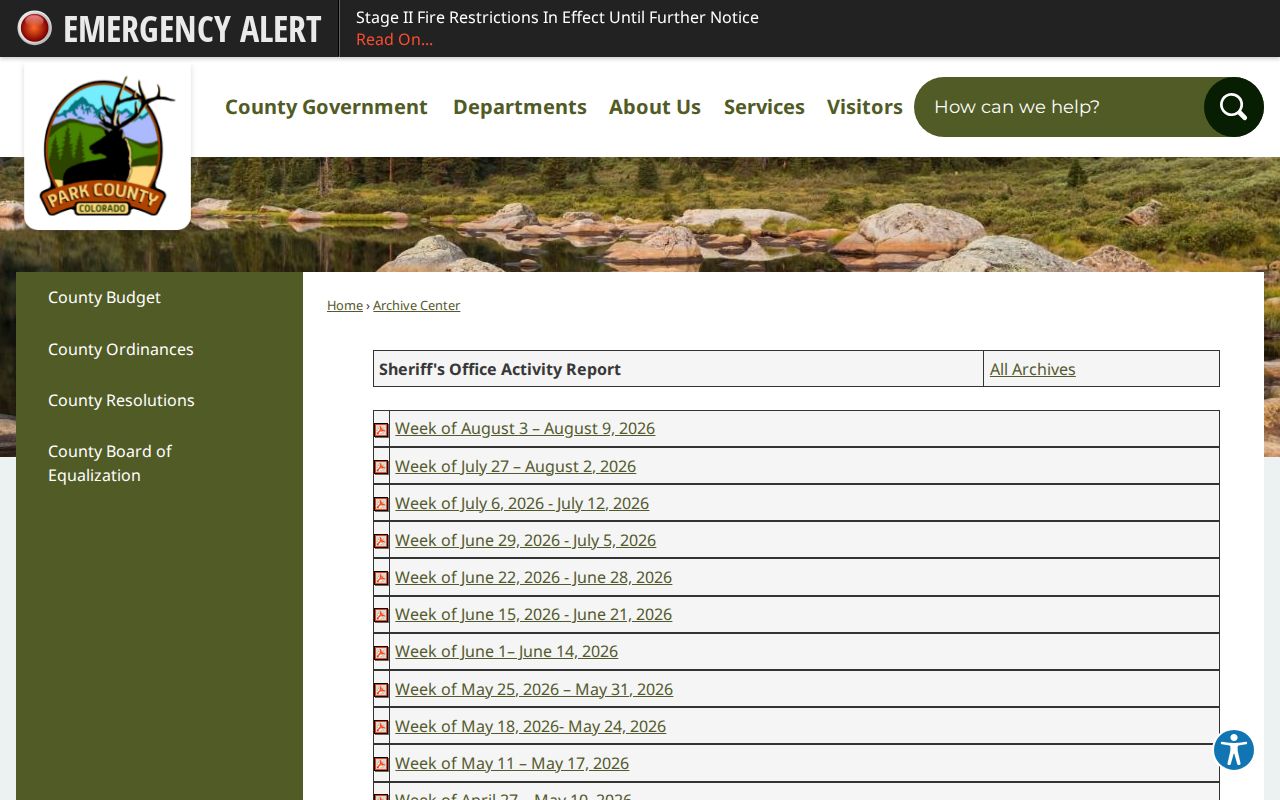This screenshot has height=800, width=1280.
Task: Open Week of May 18, 2026- May 24, 2026 report
Action: 530,726
